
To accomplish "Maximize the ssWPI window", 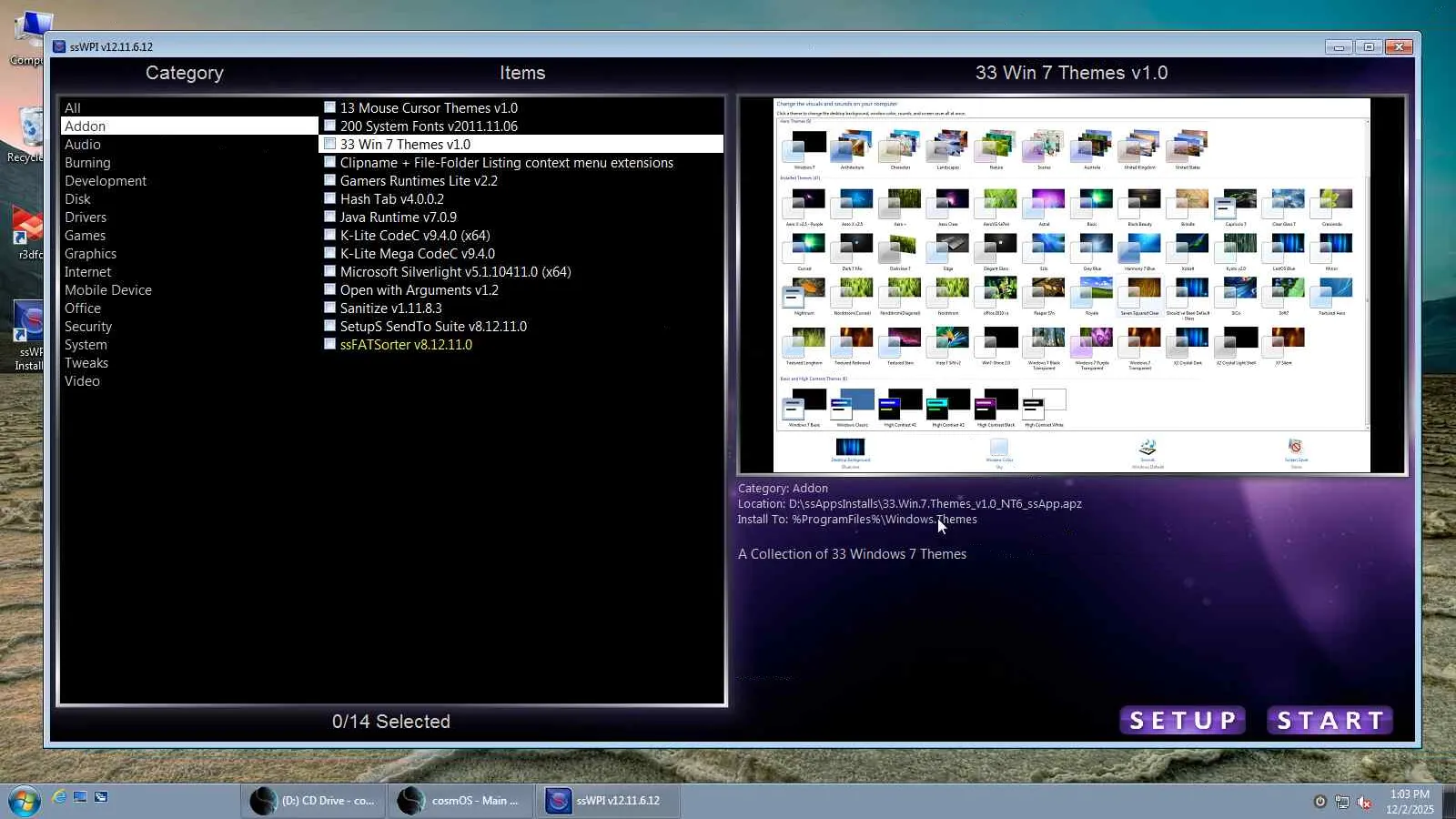I will point(1369,47).
